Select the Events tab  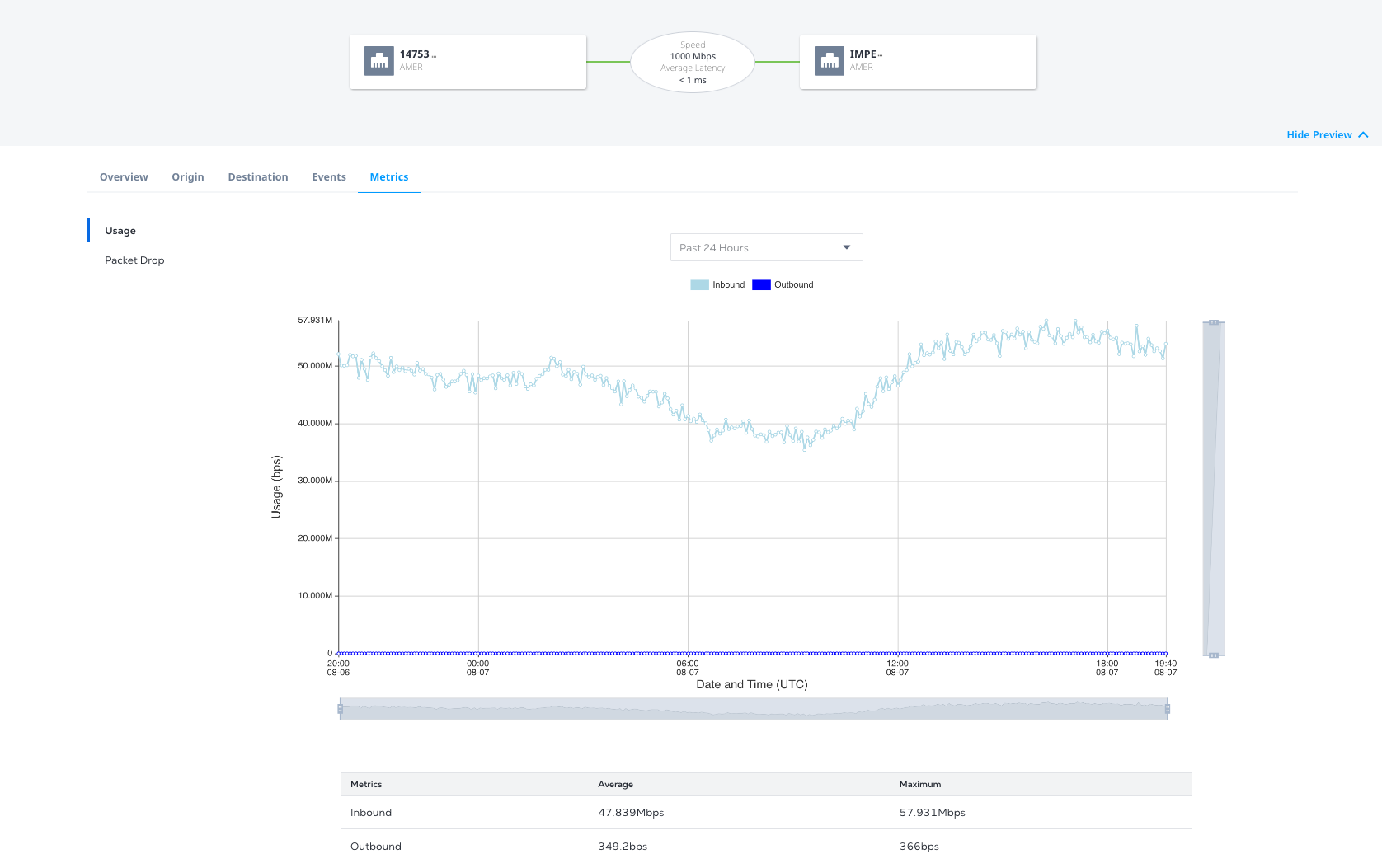coord(329,177)
